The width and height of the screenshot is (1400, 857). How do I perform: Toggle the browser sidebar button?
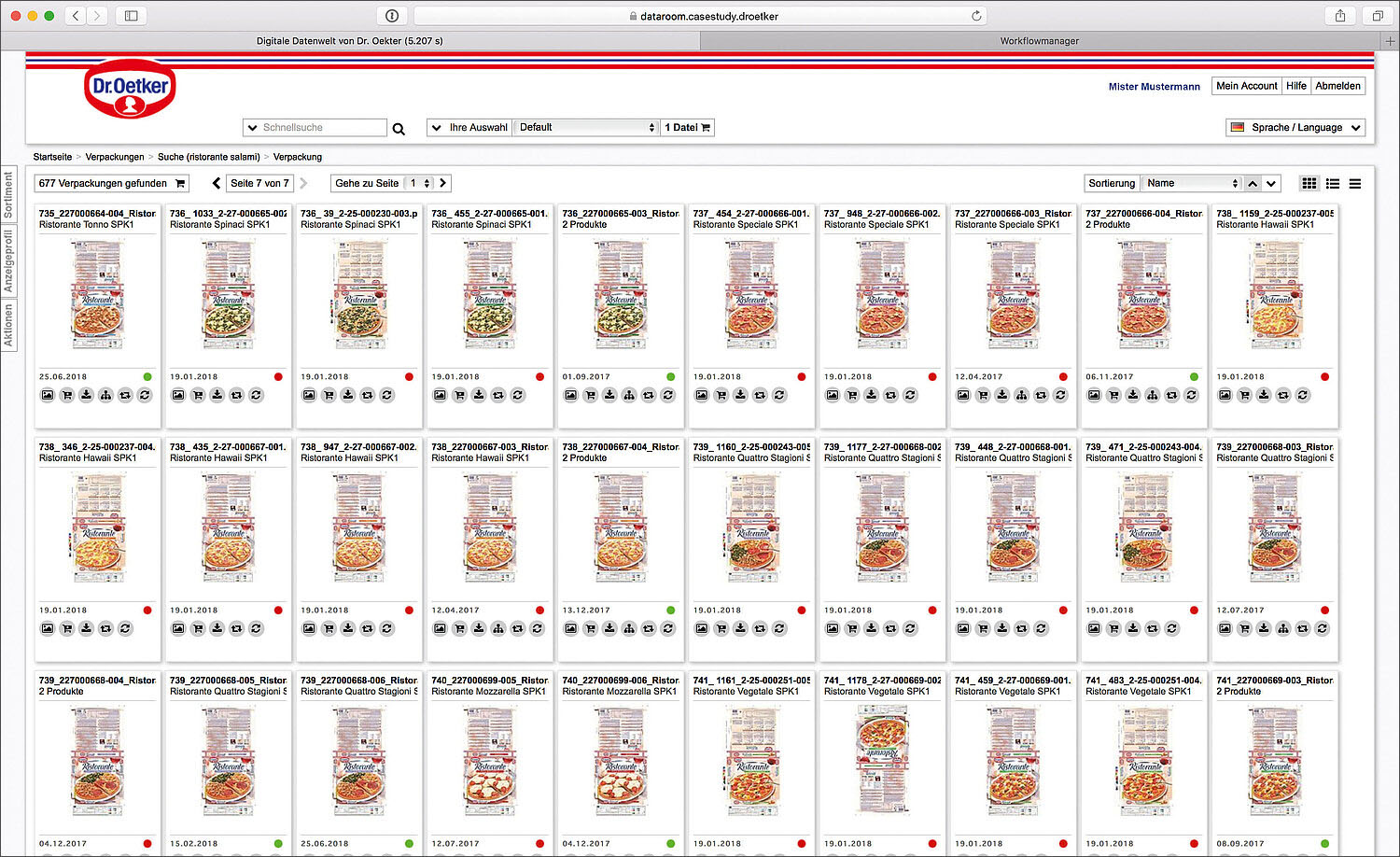pyautogui.click(x=131, y=16)
